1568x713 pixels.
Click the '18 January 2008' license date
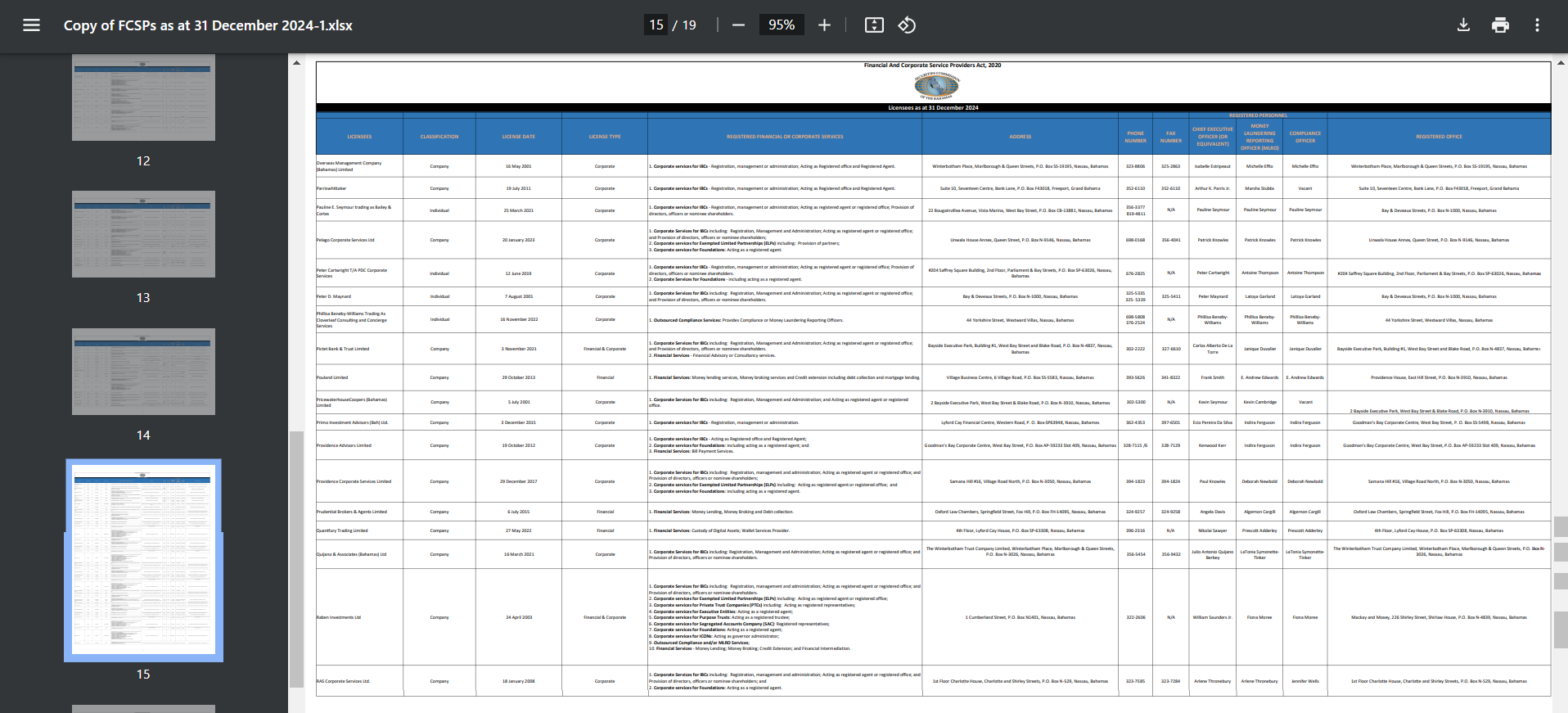[519, 681]
